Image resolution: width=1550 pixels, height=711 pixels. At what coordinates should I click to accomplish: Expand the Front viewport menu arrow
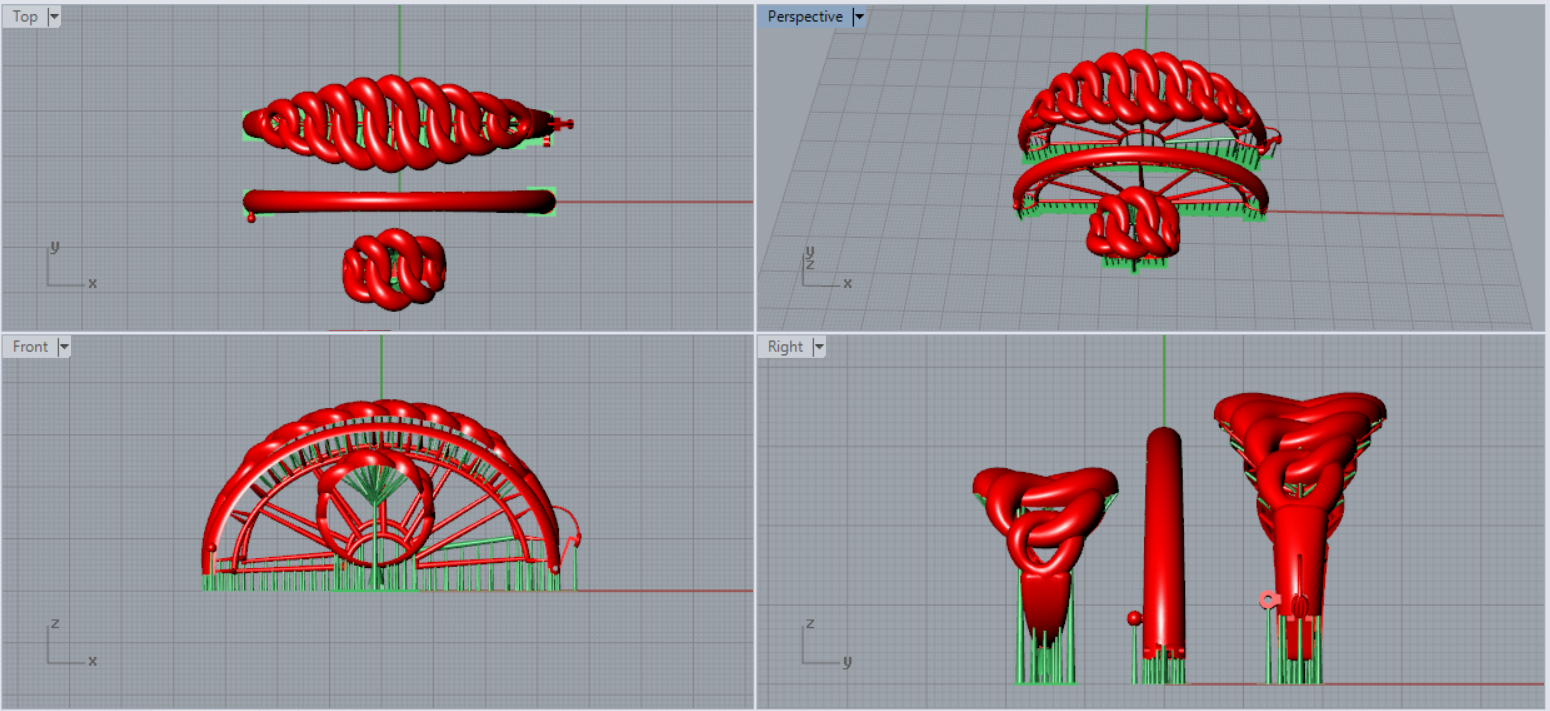pos(64,347)
